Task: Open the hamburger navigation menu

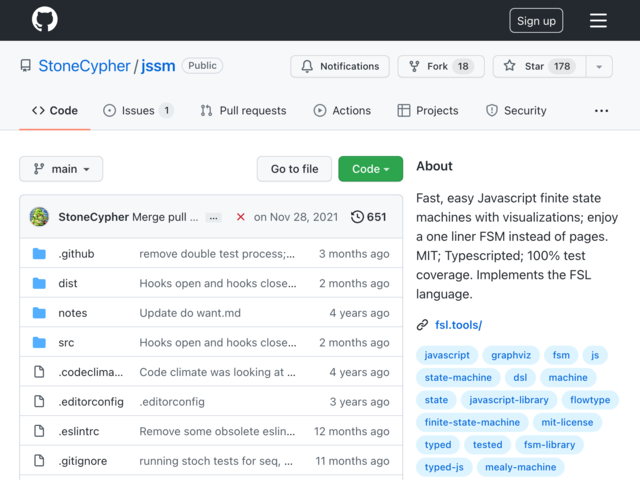Action: [x=598, y=20]
